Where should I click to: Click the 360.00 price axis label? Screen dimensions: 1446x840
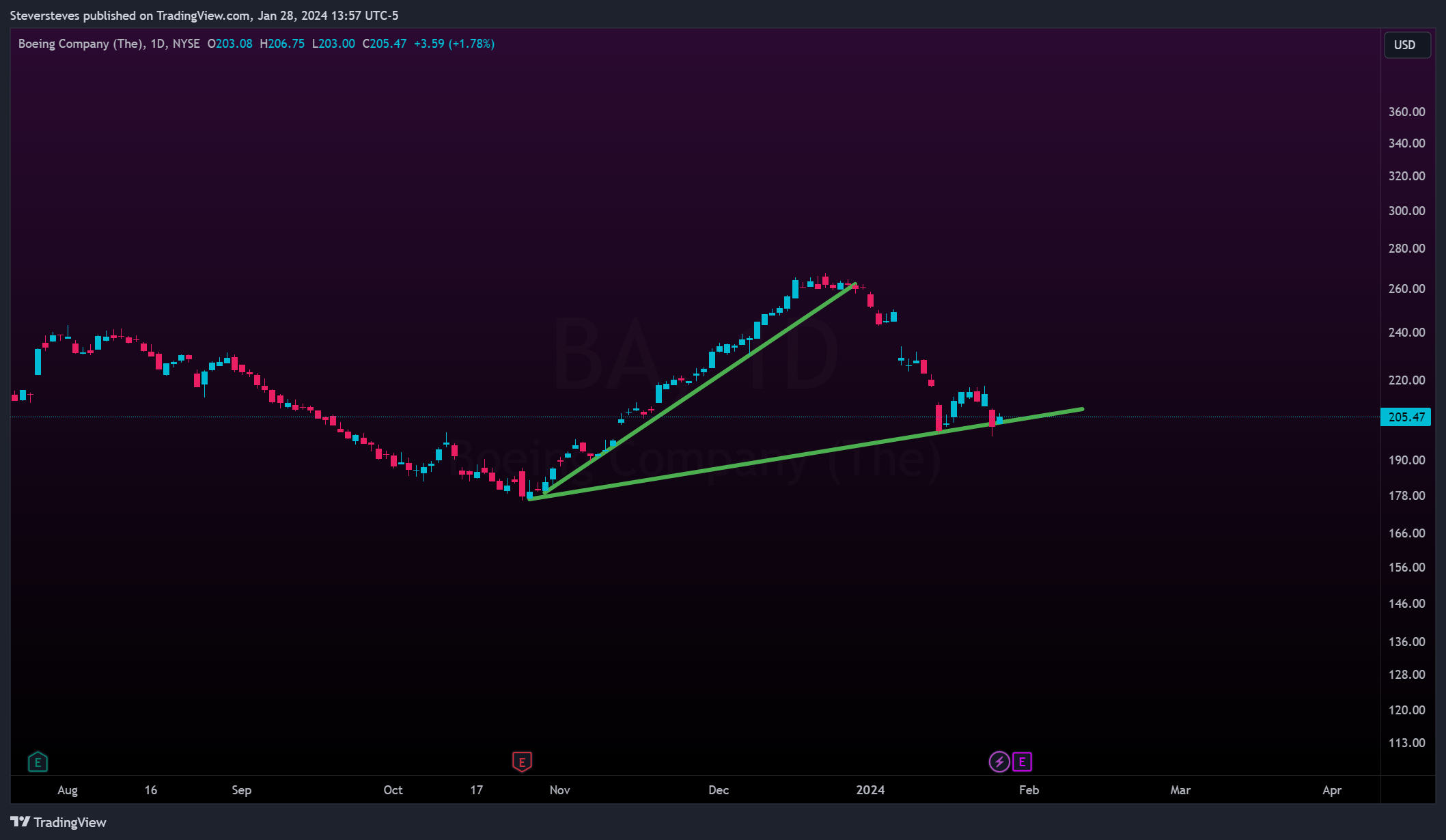1406,112
